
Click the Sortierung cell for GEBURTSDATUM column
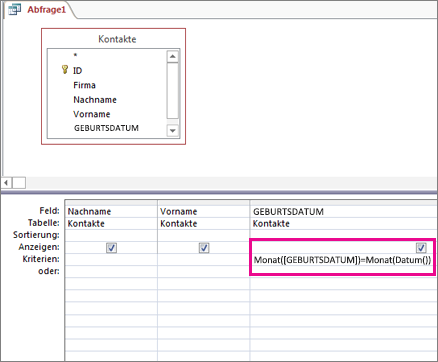[344, 235]
